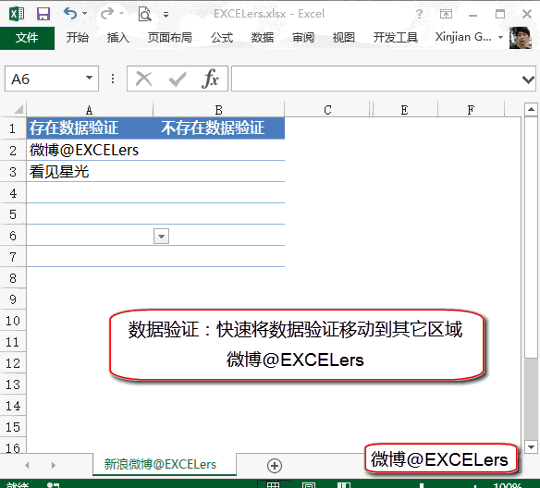540x488 pixels.
Task: Select the row 6 header
Action: point(13,235)
